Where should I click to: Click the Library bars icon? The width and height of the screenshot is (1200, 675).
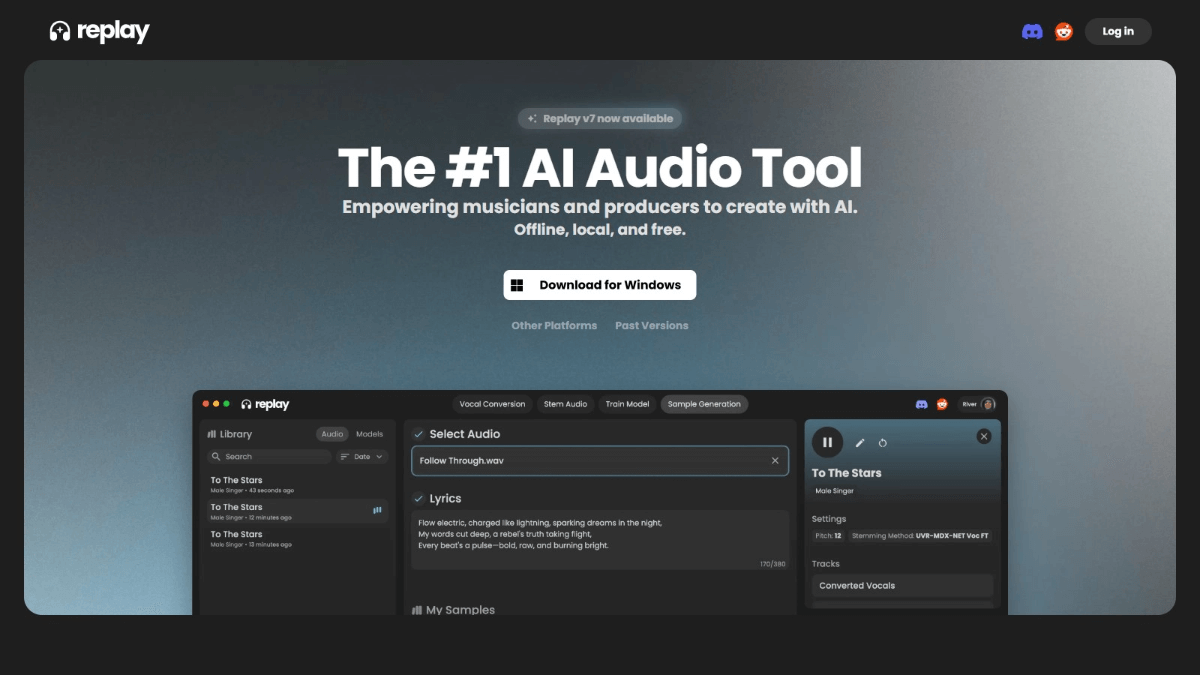pyautogui.click(x=212, y=434)
